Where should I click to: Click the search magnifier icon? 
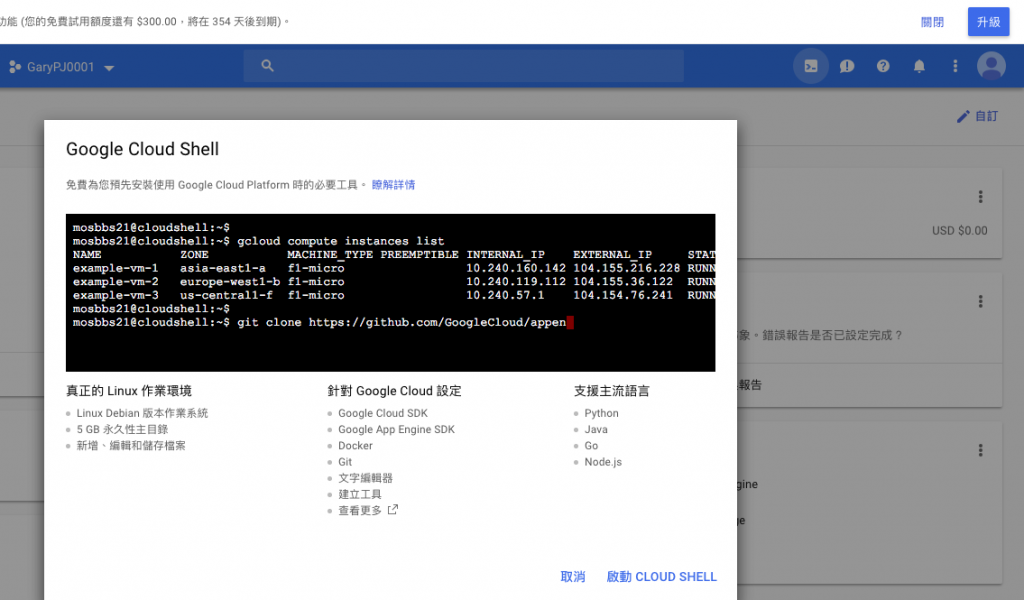click(267, 65)
